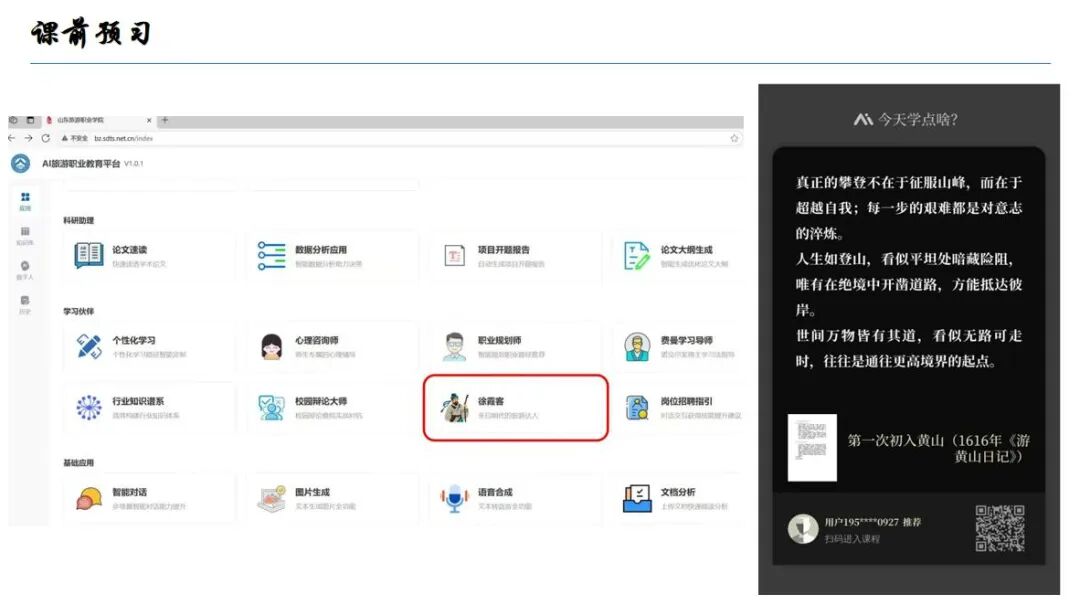
Task: Open the 职业规划师 avatar card
Action: click(x=515, y=347)
